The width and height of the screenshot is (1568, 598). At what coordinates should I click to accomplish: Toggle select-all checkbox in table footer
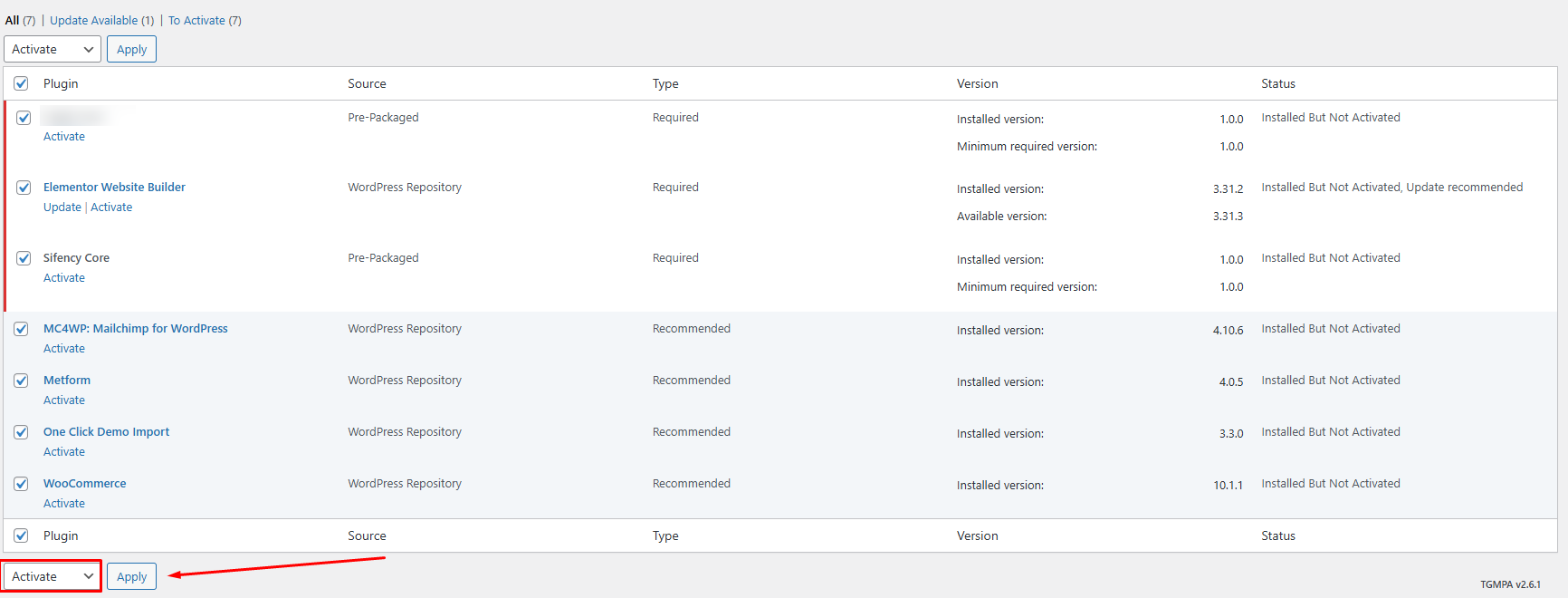[x=21, y=535]
